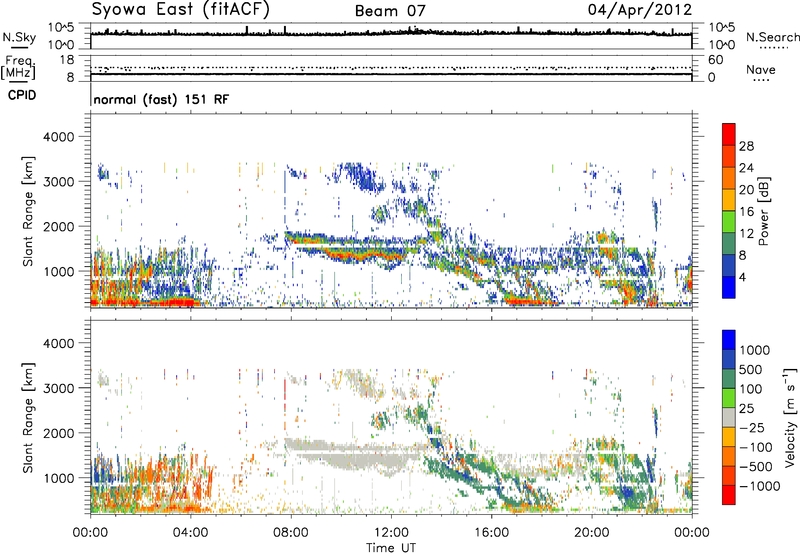Screen dimensions: 800x554
Task: Click the 'normal (fast) 151 RF' mode text
Action: (x=161, y=99)
